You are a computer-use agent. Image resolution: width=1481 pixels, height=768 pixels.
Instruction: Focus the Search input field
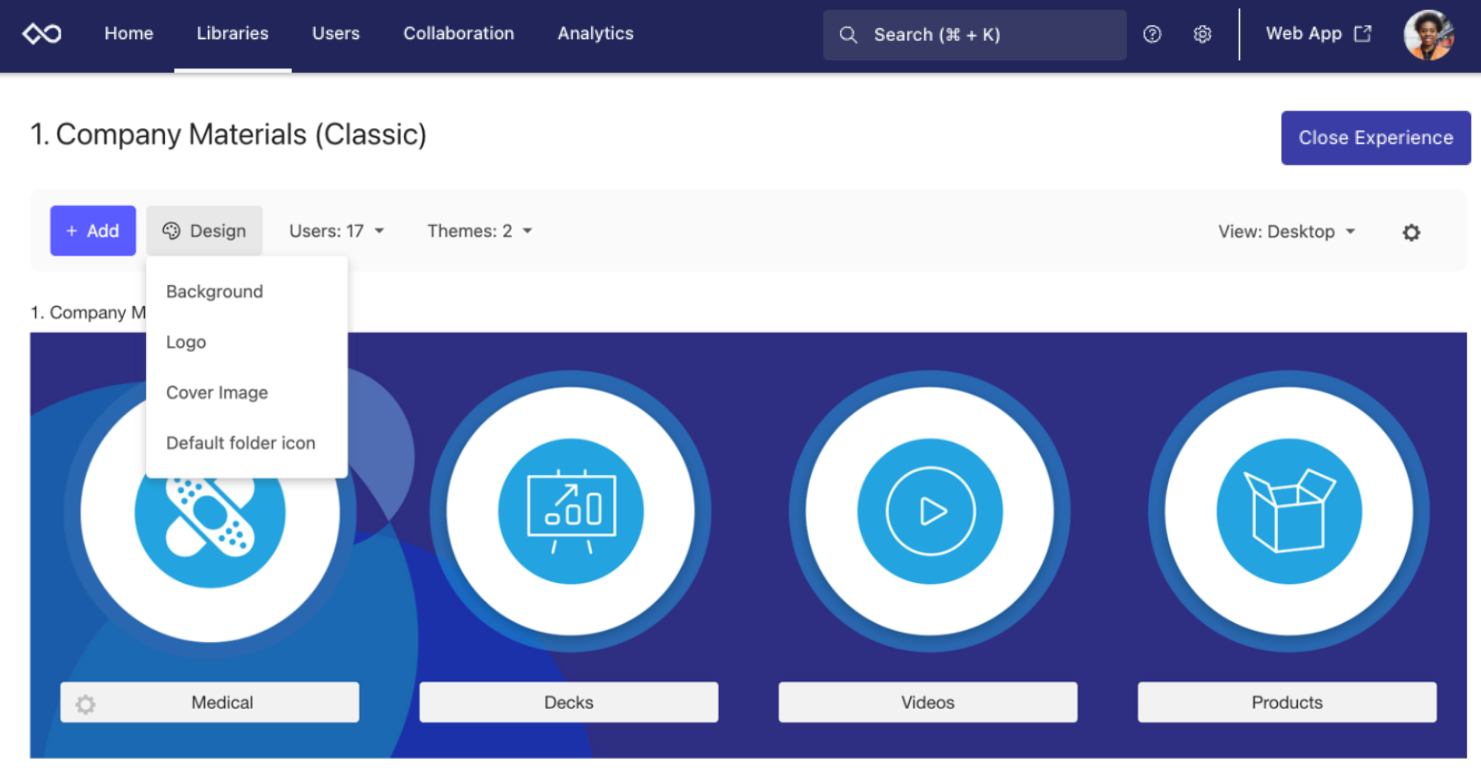(975, 35)
